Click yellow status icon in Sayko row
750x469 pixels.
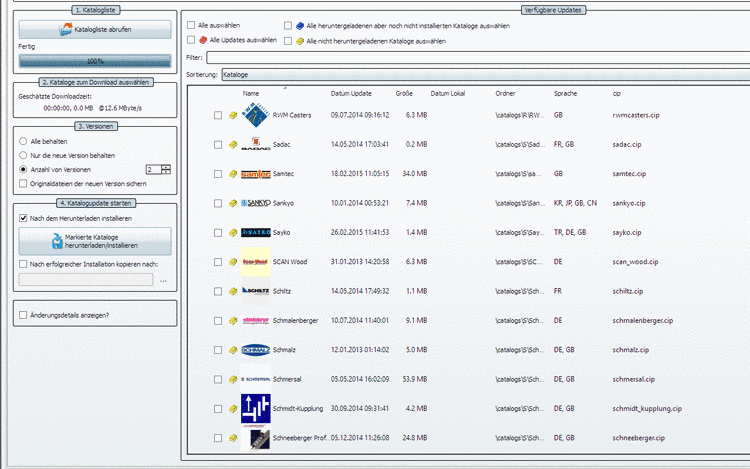point(233,233)
